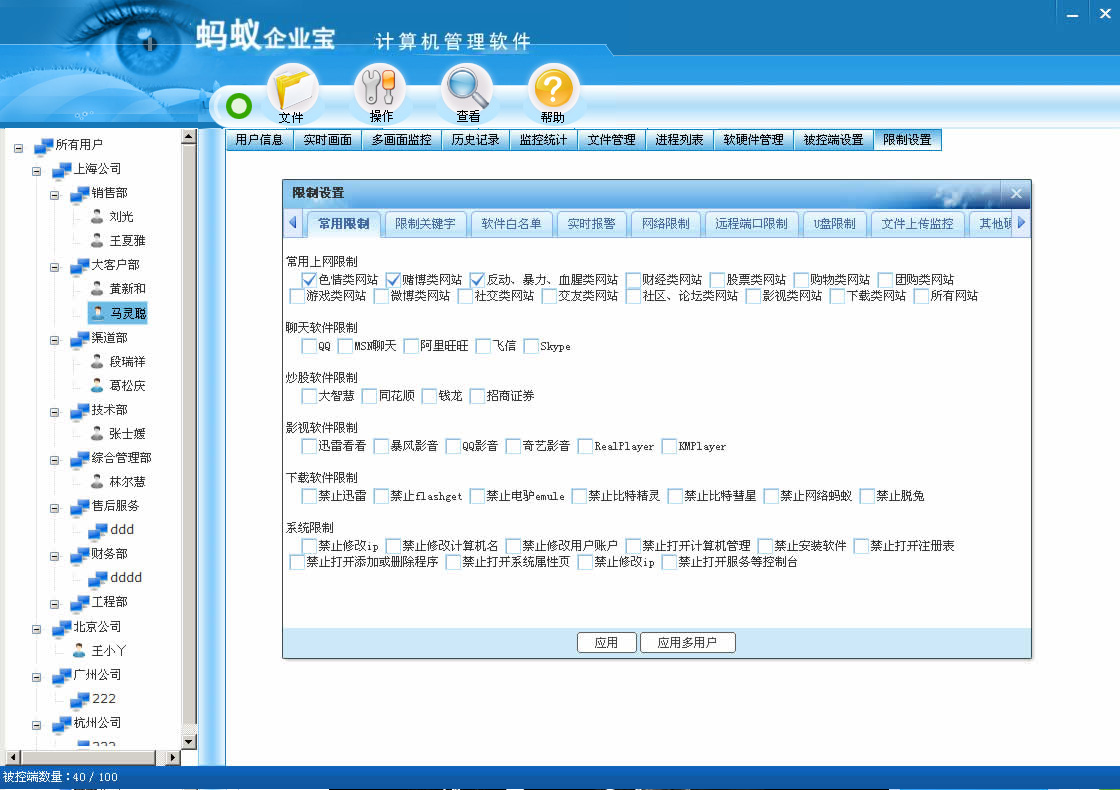This screenshot has height=790, width=1120.
Task: Select user 刘光 in the tree
Action: (121, 217)
